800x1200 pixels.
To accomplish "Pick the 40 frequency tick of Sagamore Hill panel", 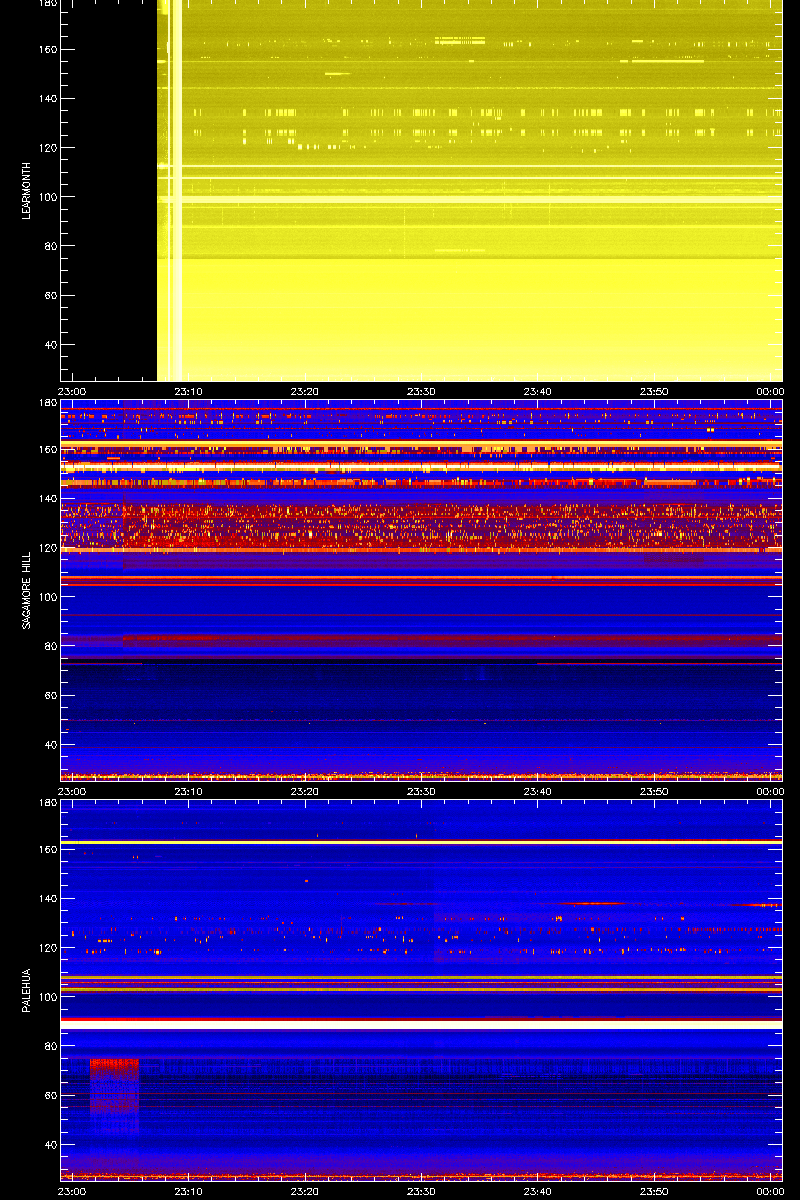I will tap(50, 745).
